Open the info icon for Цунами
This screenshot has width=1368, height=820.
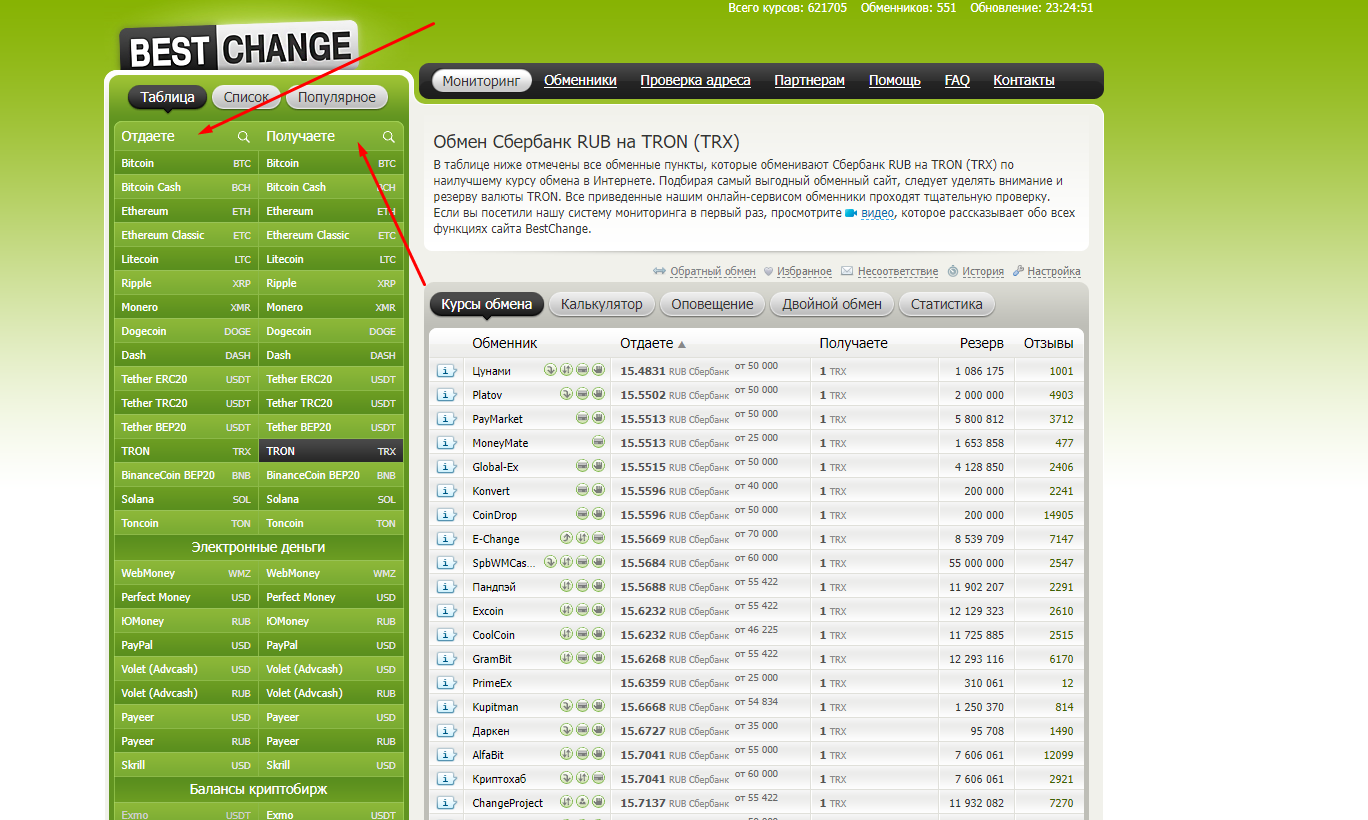pyautogui.click(x=446, y=371)
